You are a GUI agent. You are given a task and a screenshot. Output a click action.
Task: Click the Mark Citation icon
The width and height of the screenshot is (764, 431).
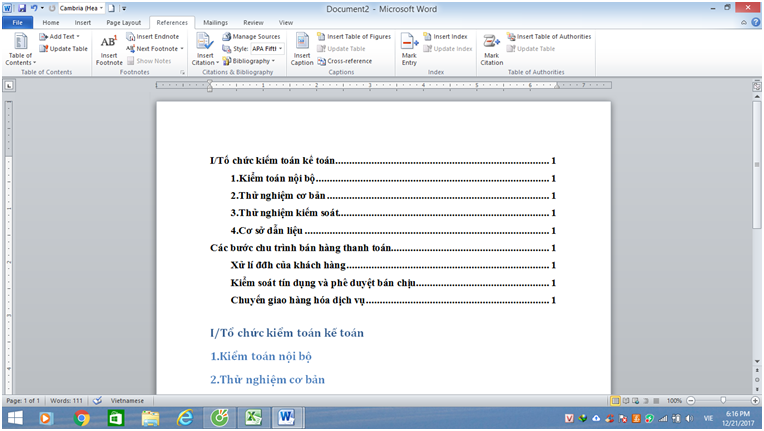[491, 49]
